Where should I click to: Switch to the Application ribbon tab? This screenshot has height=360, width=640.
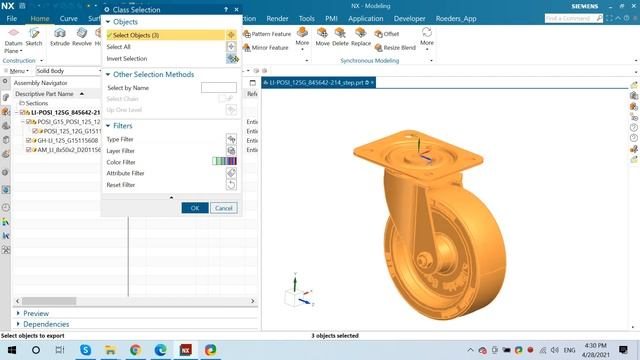[366, 18]
